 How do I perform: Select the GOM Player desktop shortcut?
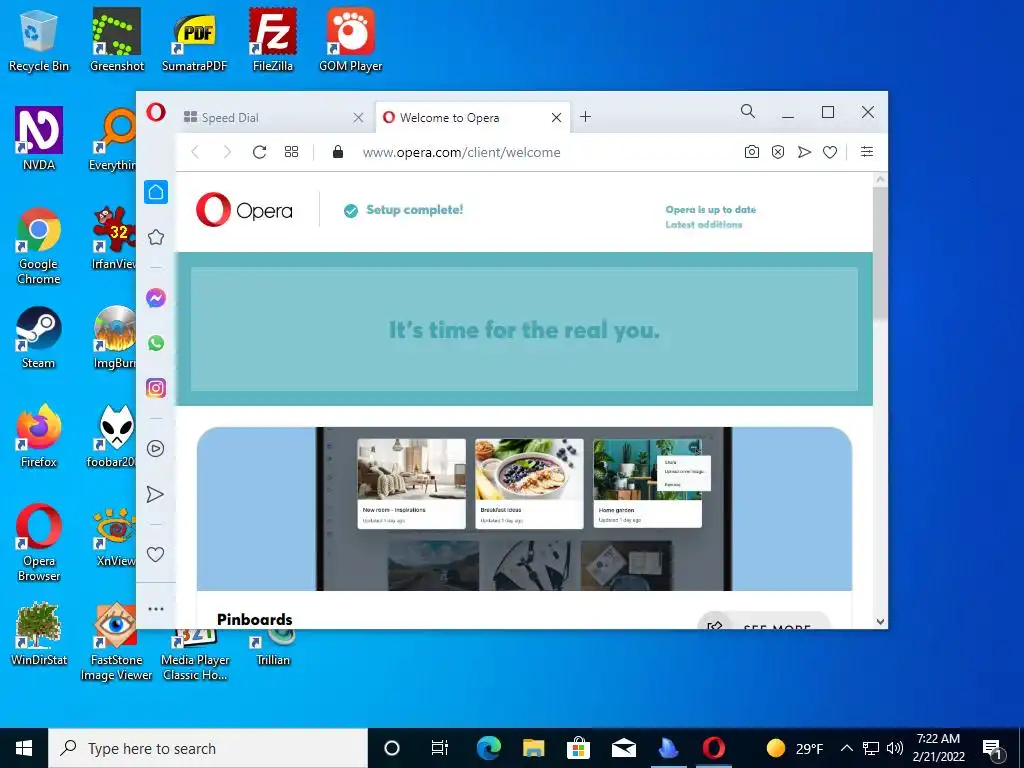pyautogui.click(x=351, y=40)
